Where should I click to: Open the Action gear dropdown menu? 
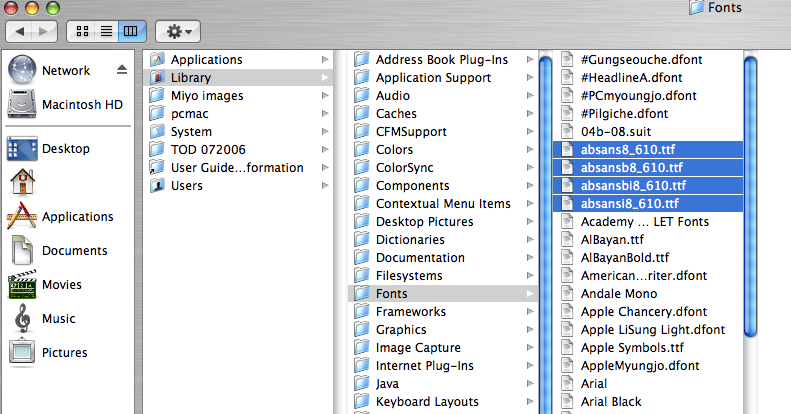(x=178, y=32)
